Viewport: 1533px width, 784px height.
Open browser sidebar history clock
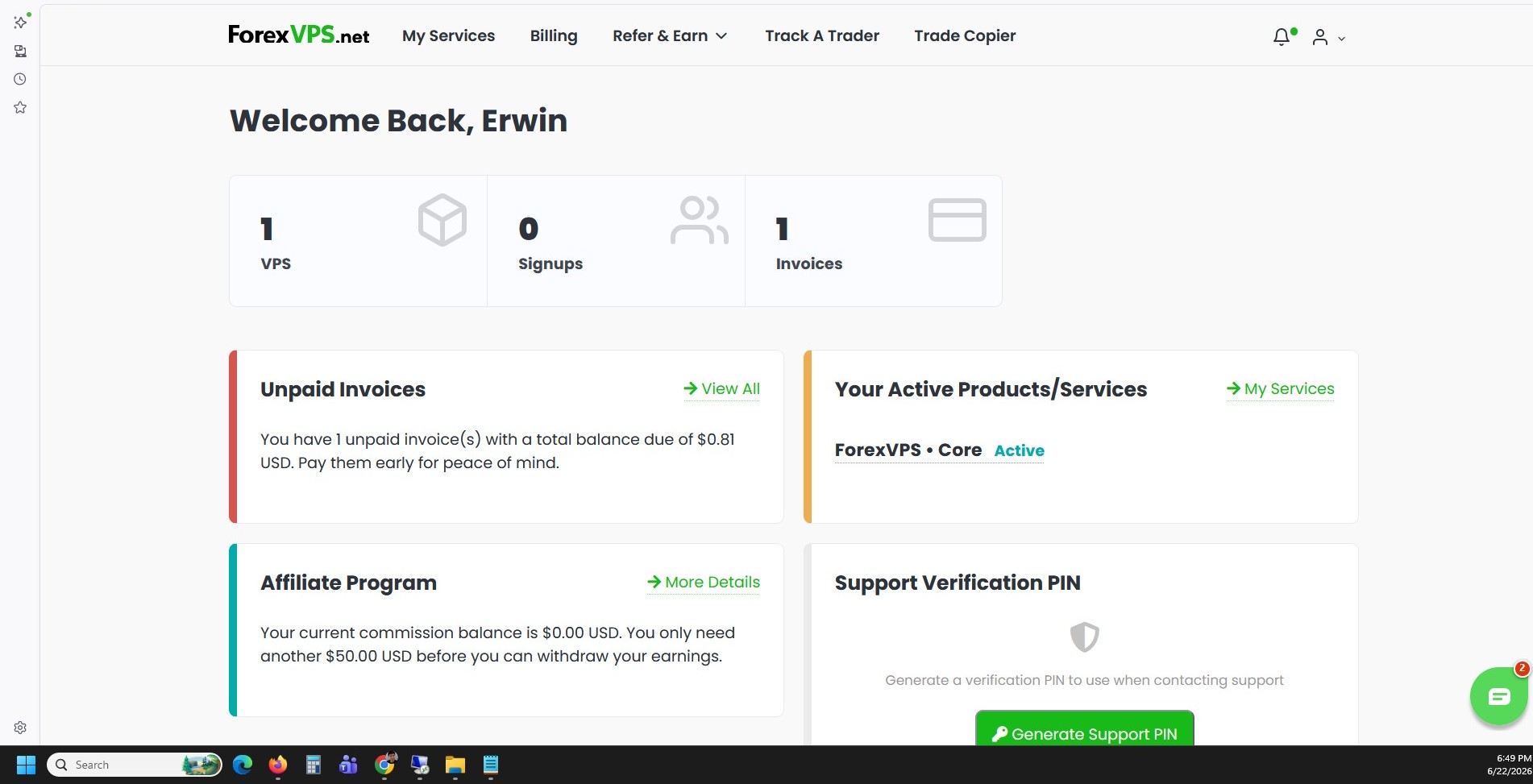pyautogui.click(x=20, y=79)
